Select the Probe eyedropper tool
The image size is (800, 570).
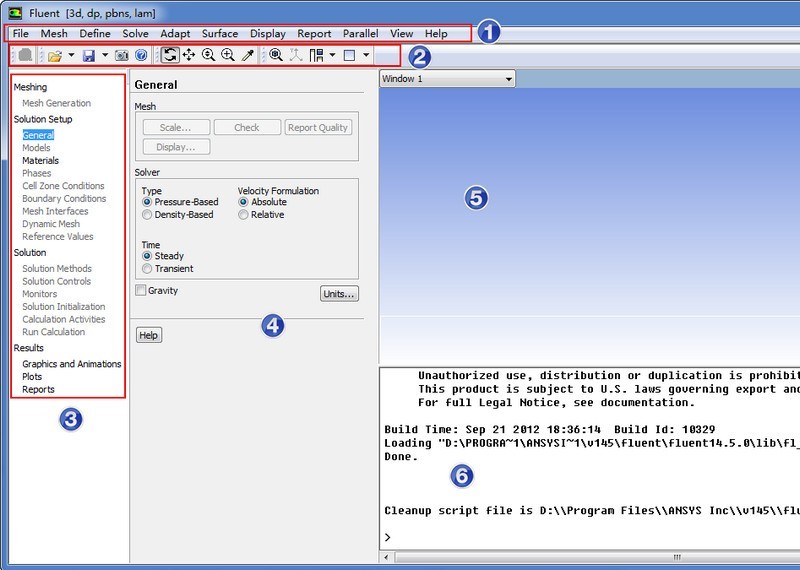(248, 55)
